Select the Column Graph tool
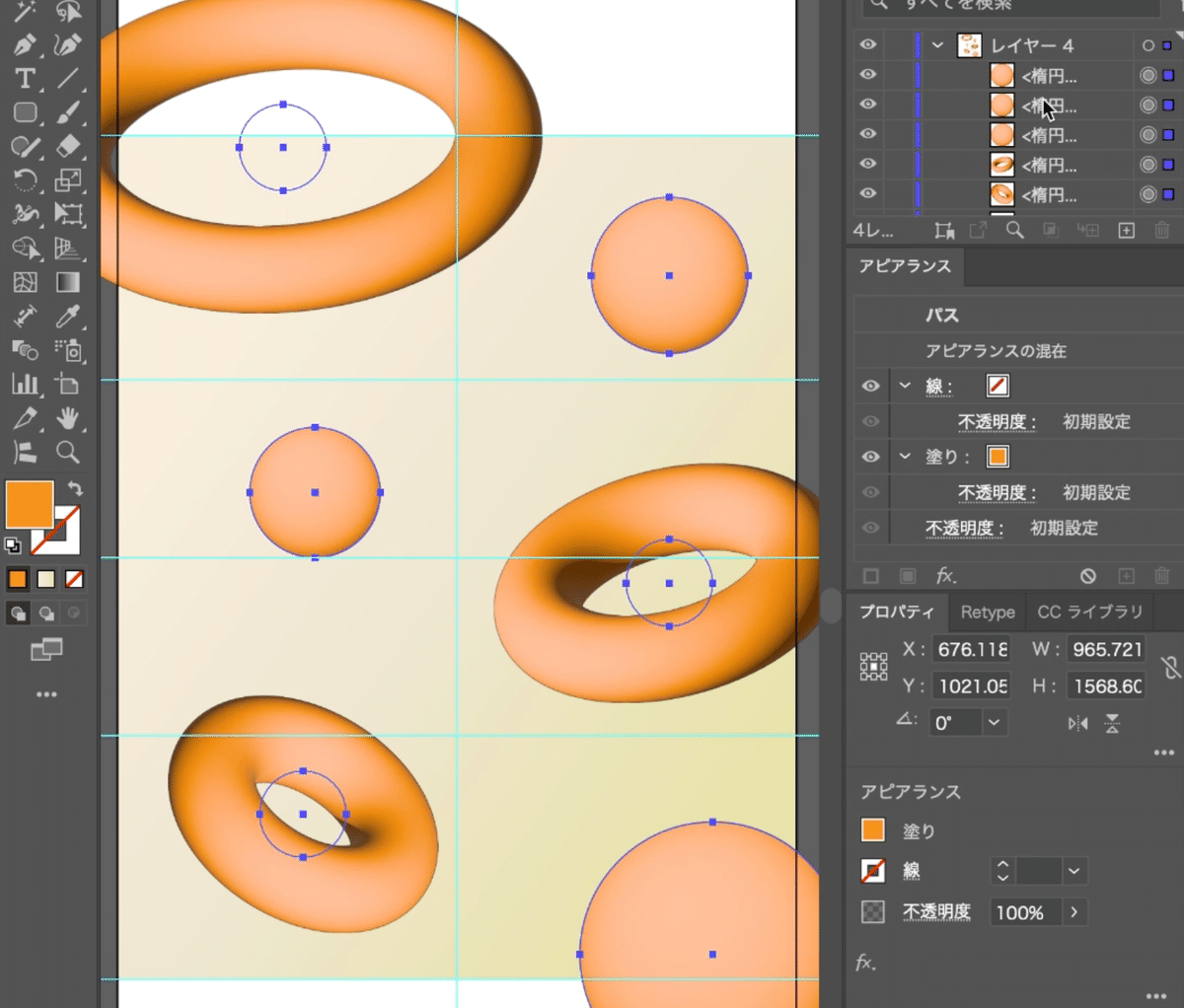Image resolution: width=1184 pixels, height=1008 pixels. pos(26,385)
